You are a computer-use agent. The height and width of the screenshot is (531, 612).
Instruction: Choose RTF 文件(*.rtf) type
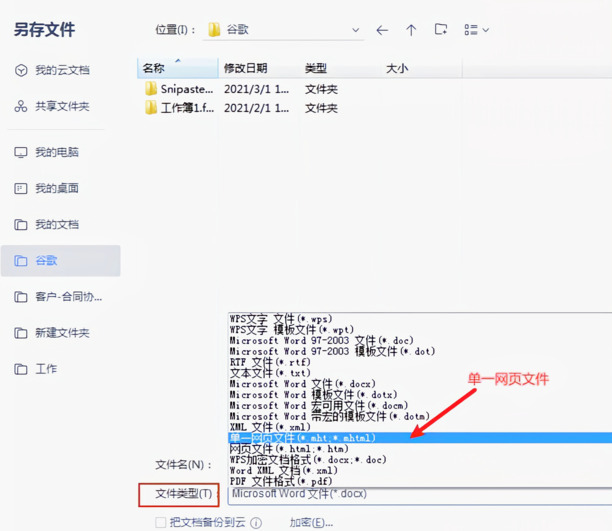coord(420,362)
